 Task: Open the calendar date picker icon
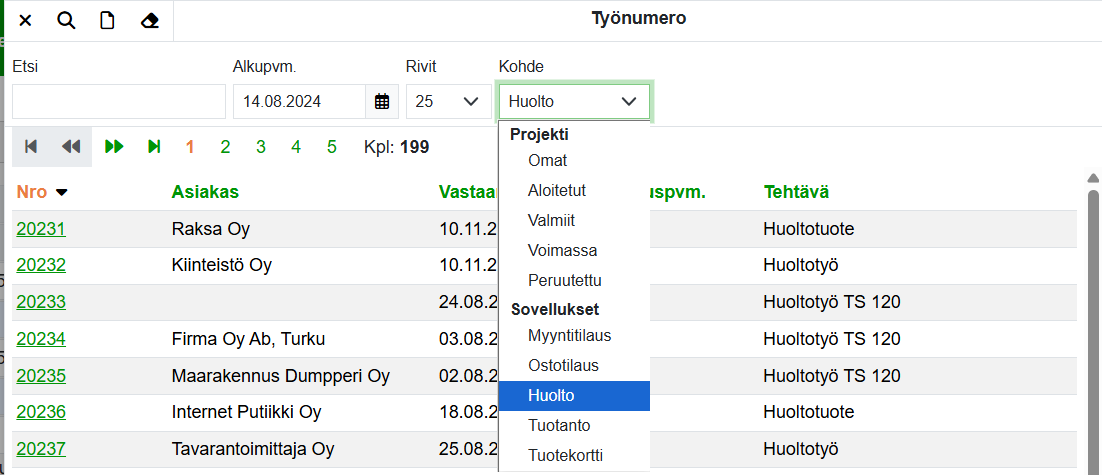pyautogui.click(x=382, y=101)
